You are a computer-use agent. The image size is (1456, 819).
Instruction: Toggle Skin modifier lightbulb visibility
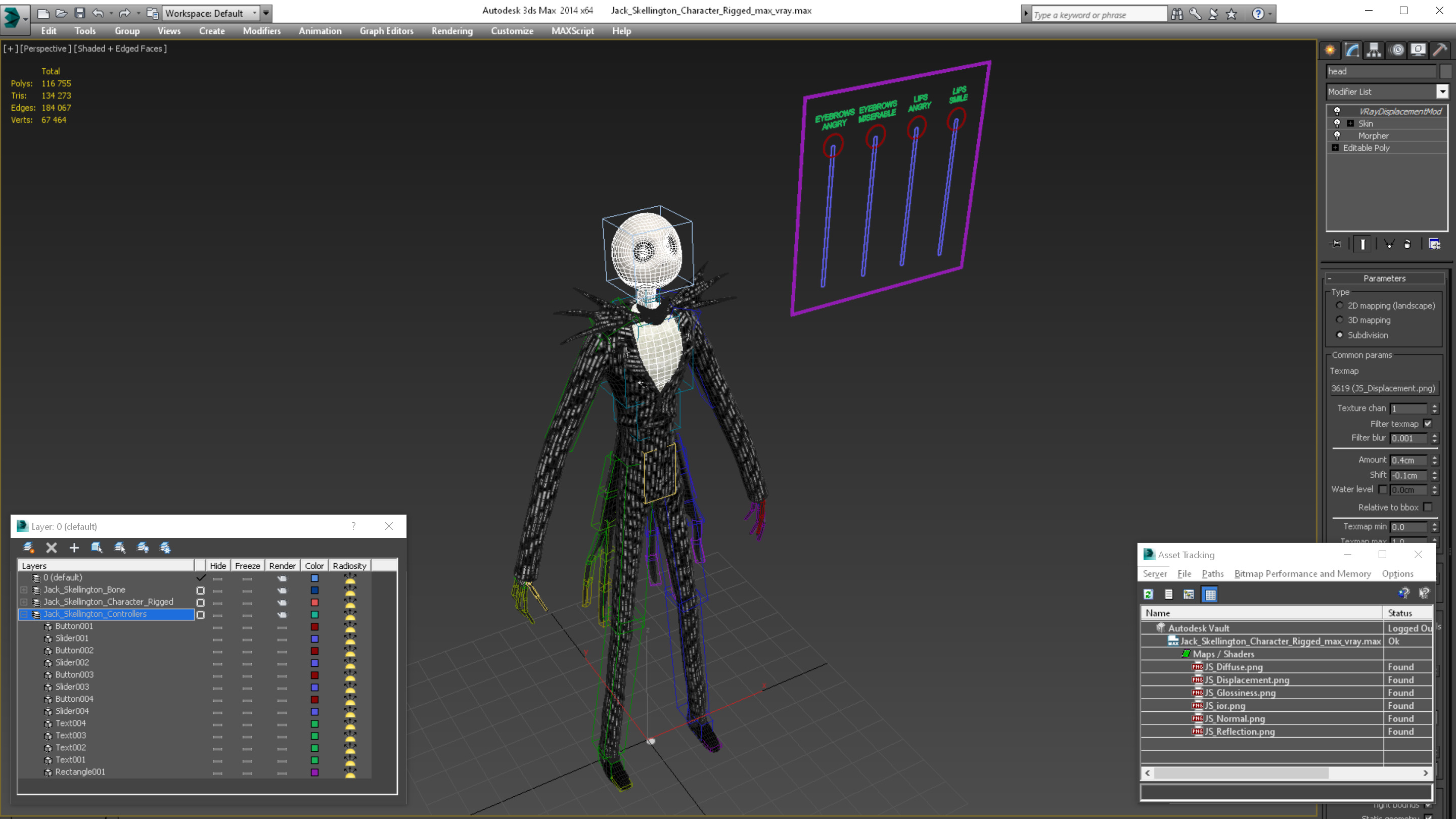point(1337,123)
